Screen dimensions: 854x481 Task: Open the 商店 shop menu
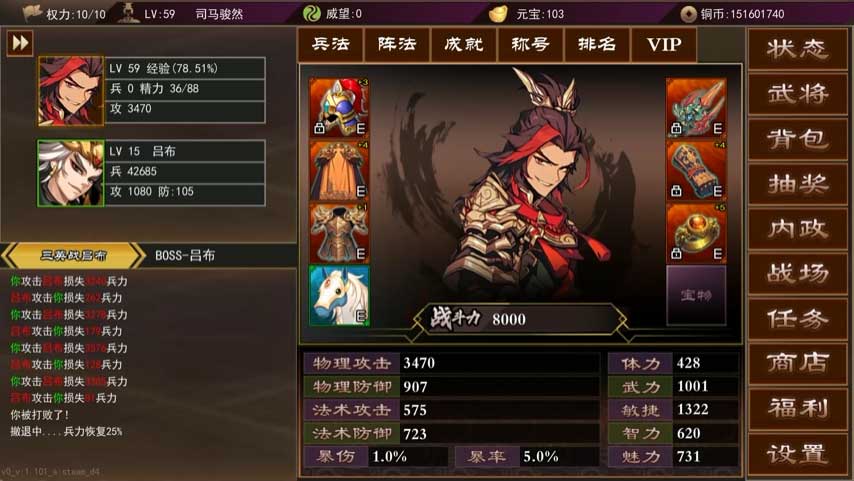(x=798, y=363)
